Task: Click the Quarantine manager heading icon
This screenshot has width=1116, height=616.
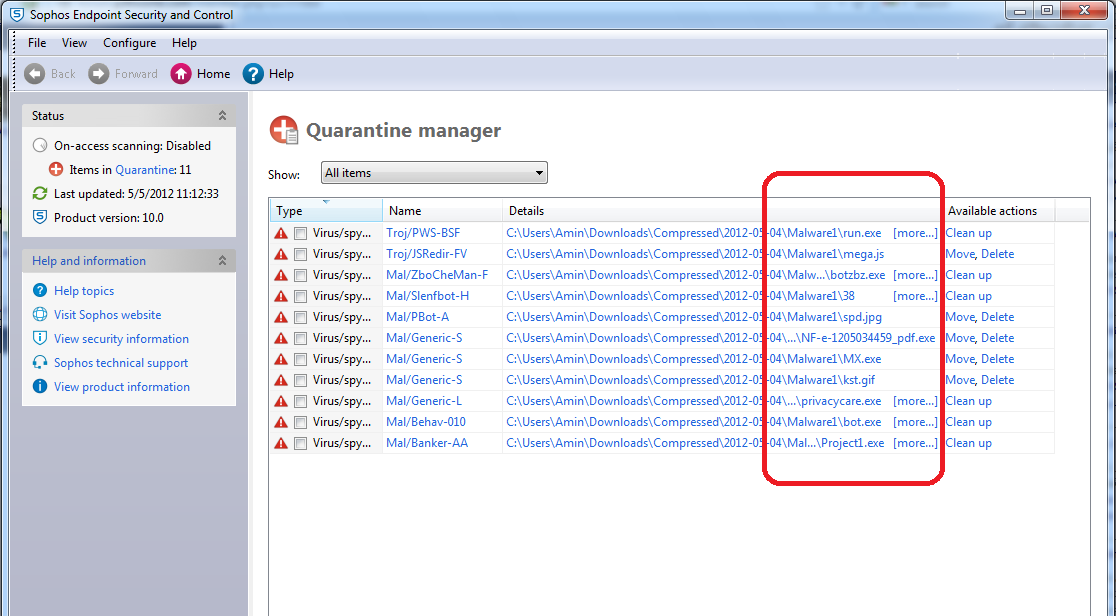Action: (x=284, y=130)
